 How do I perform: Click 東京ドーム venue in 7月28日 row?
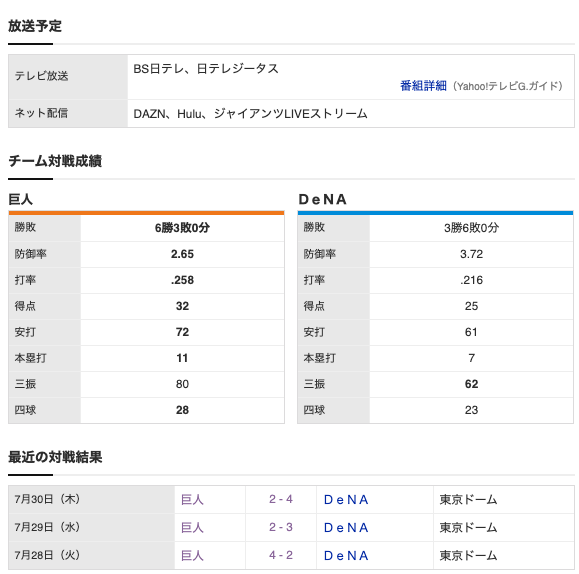(468, 555)
